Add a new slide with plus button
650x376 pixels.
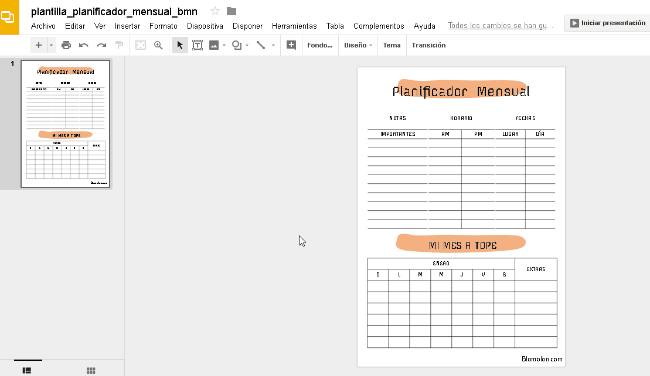[x=39, y=45]
